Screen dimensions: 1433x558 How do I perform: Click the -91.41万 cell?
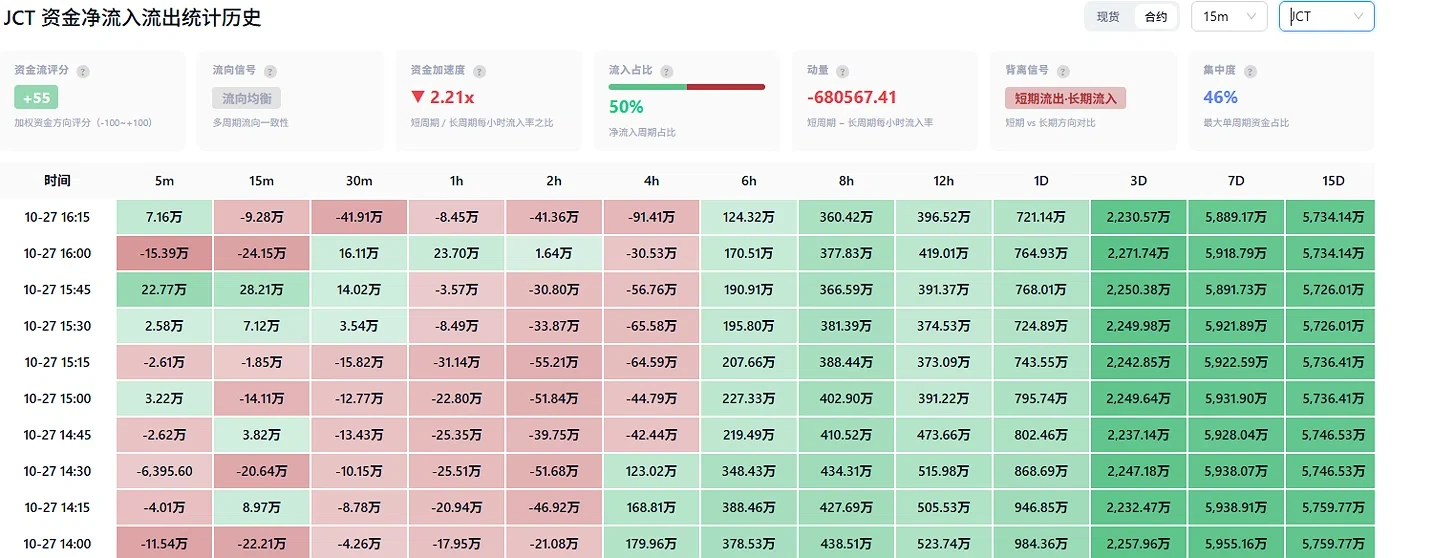[651, 217]
